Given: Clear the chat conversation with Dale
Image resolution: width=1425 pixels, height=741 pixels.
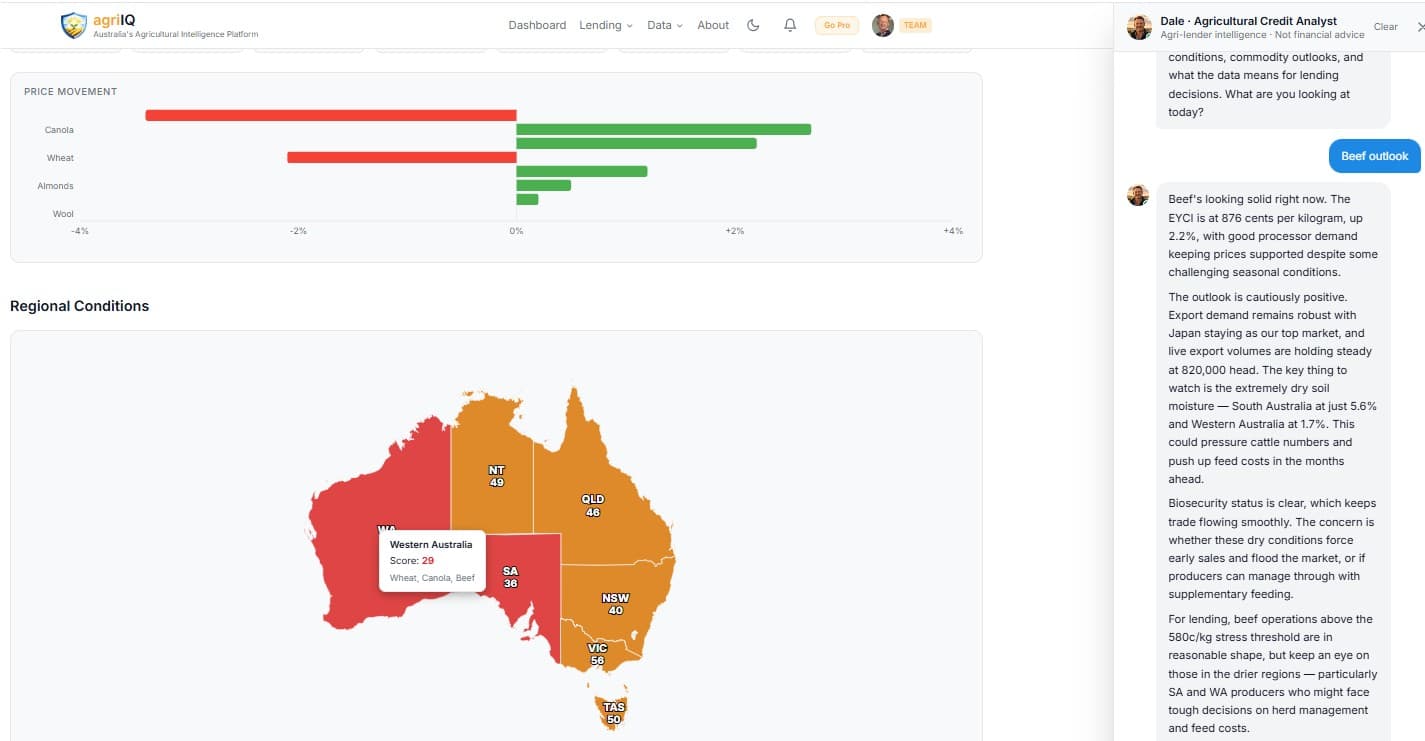Looking at the screenshot, I should [1385, 26].
